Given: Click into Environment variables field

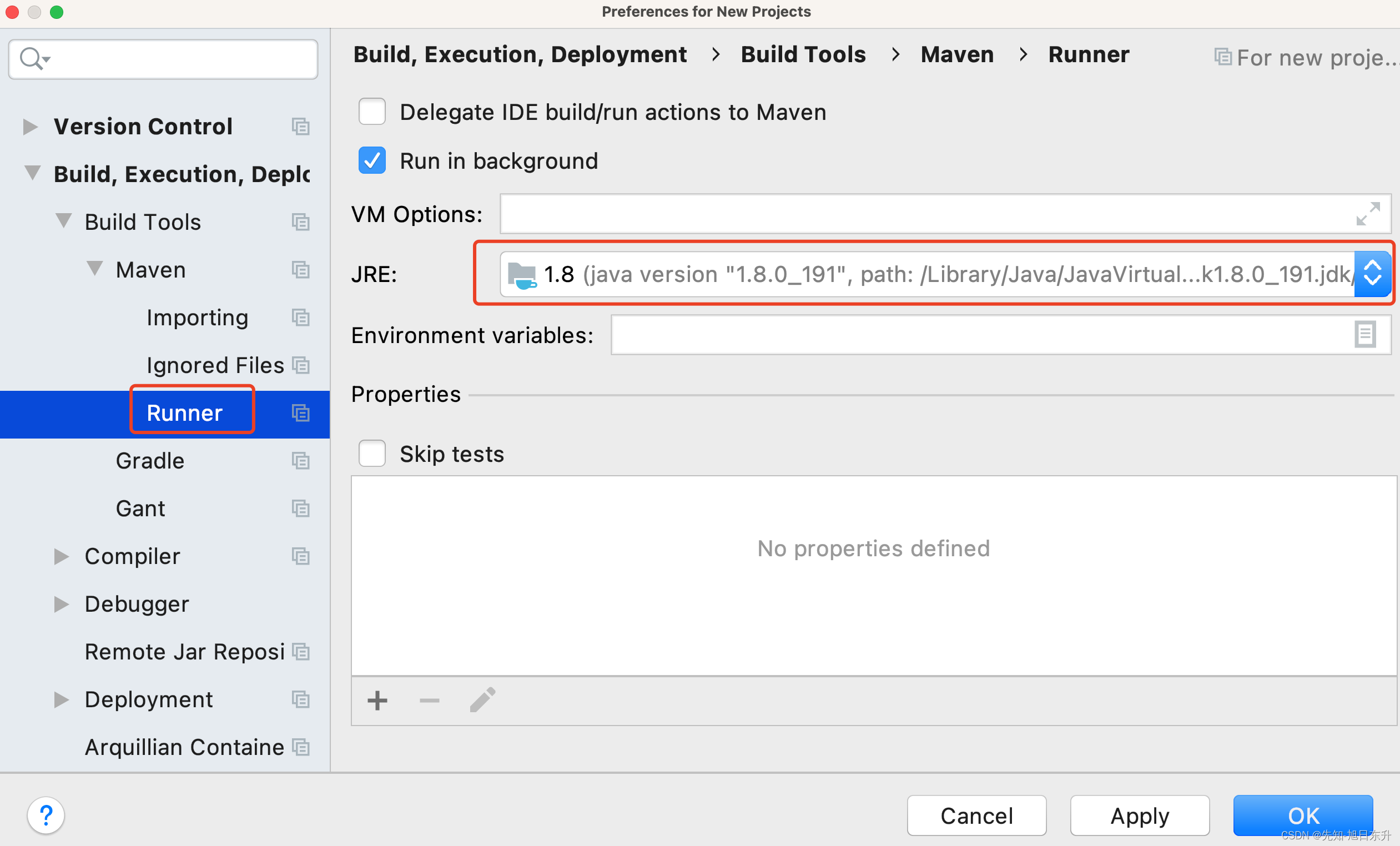Looking at the screenshot, I should tap(1000, 335).
